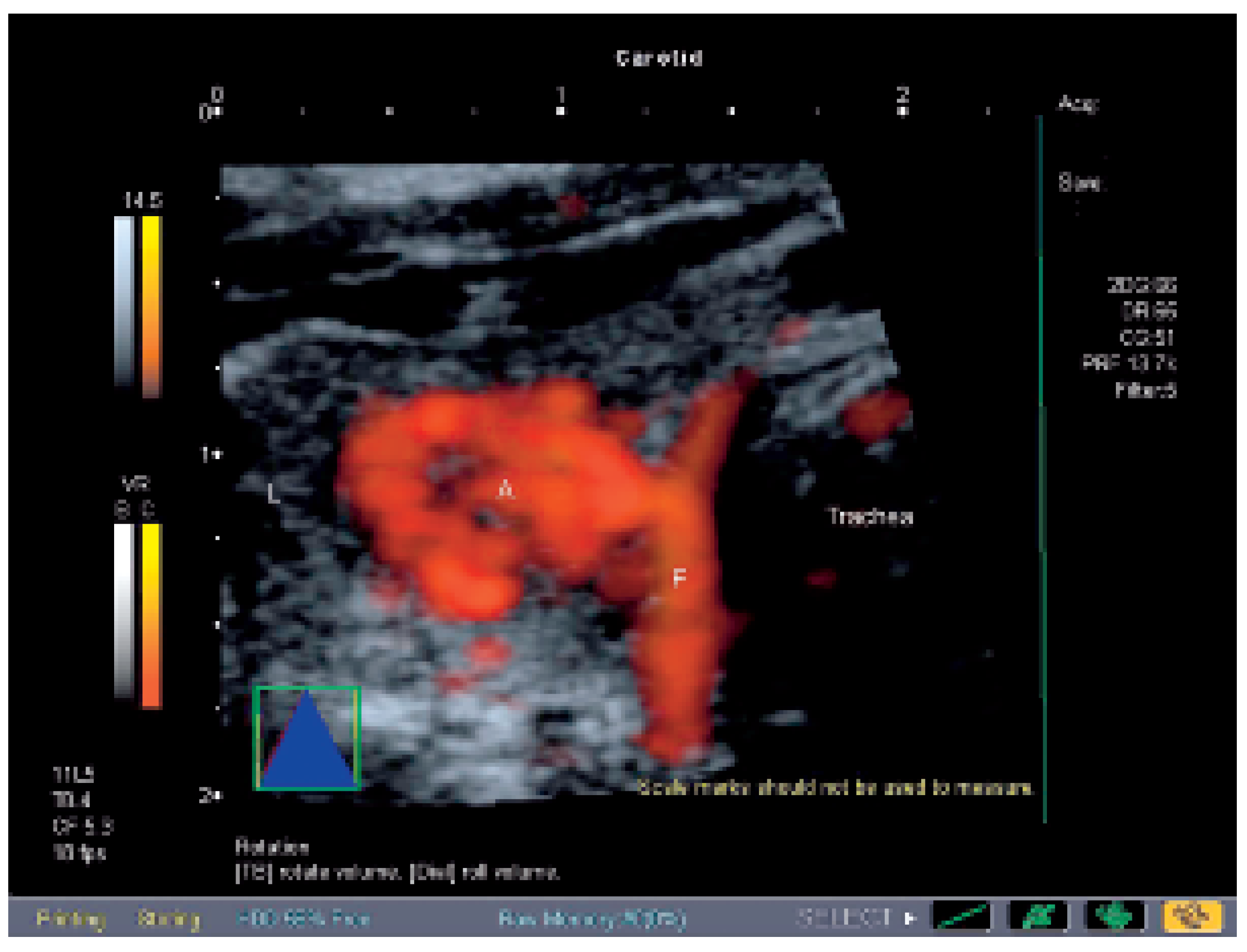Click the HDD free space indicator
Image resolution: width=1247 pixels, height=952 pixels.
[303, 918]
